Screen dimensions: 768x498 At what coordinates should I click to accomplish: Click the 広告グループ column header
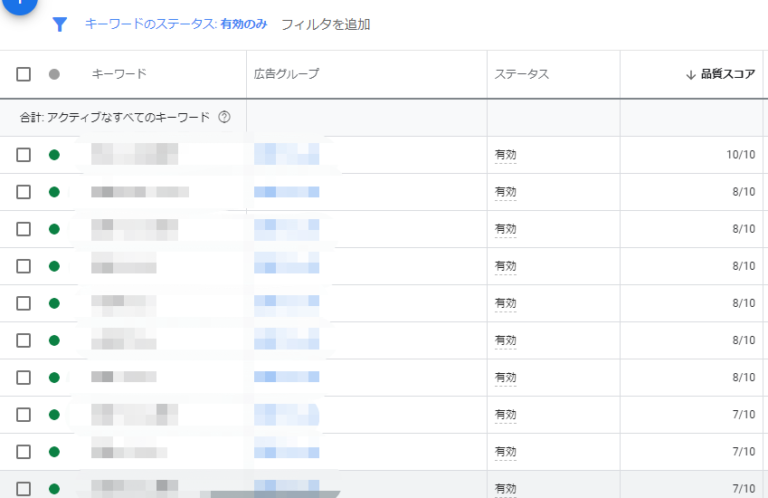tap(287, 74)
